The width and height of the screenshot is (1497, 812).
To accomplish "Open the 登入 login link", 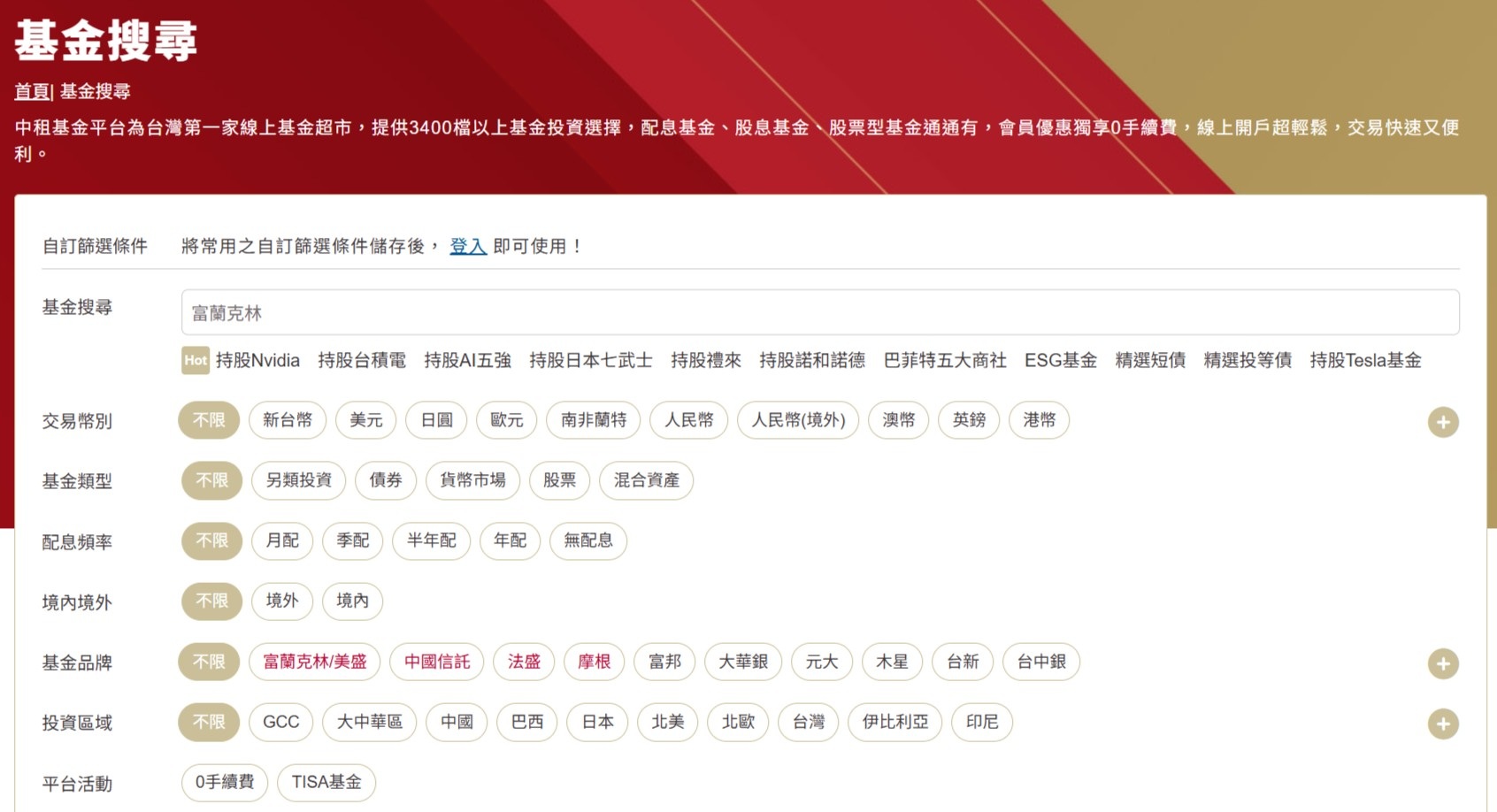I will (x=467, y=247).
